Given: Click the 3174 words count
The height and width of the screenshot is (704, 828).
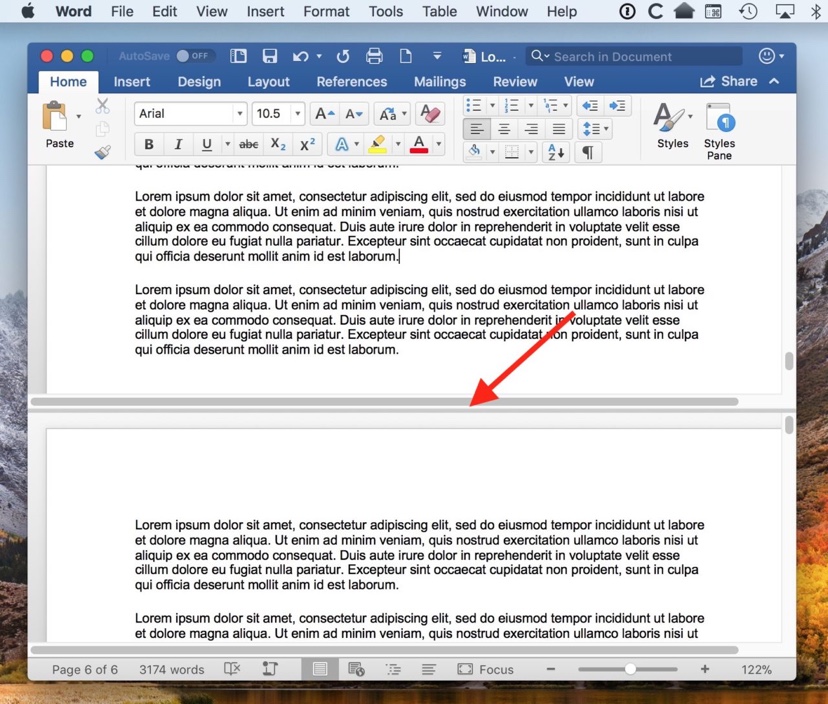Looking at the screenshot, I should pyautogui.click(x=172, y=670).
